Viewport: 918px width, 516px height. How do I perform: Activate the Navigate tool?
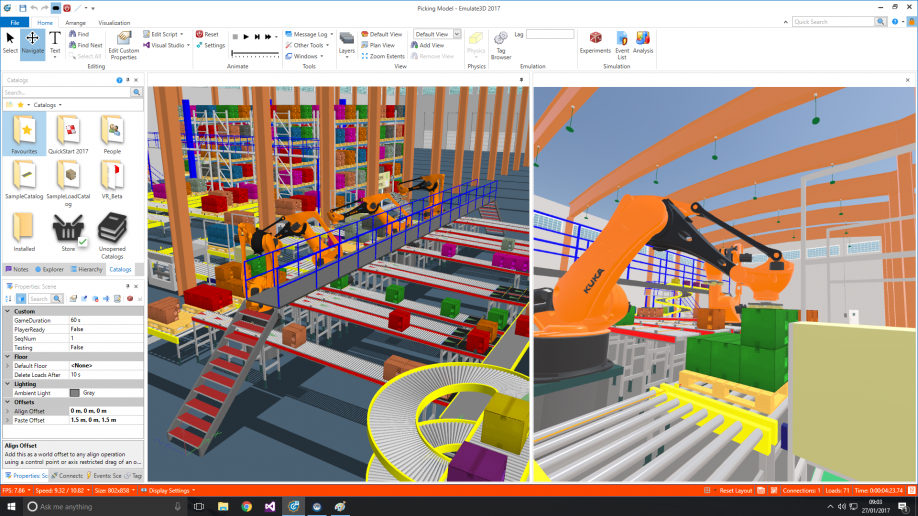click(32, 43)
